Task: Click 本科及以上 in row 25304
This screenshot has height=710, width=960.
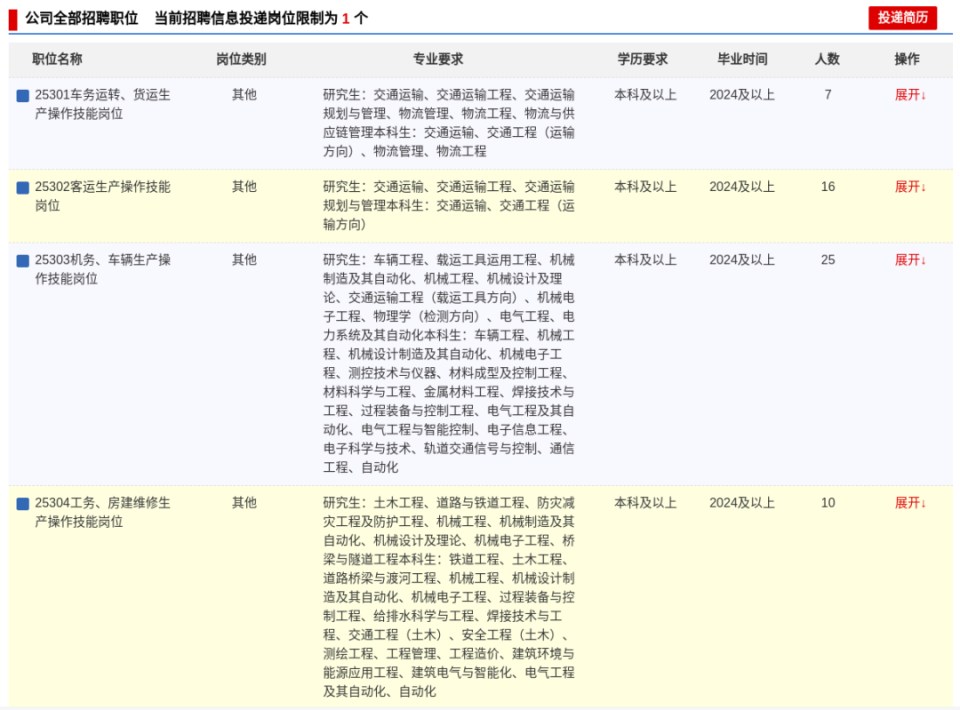Action: pyautogui.click(x=645, y=503)
